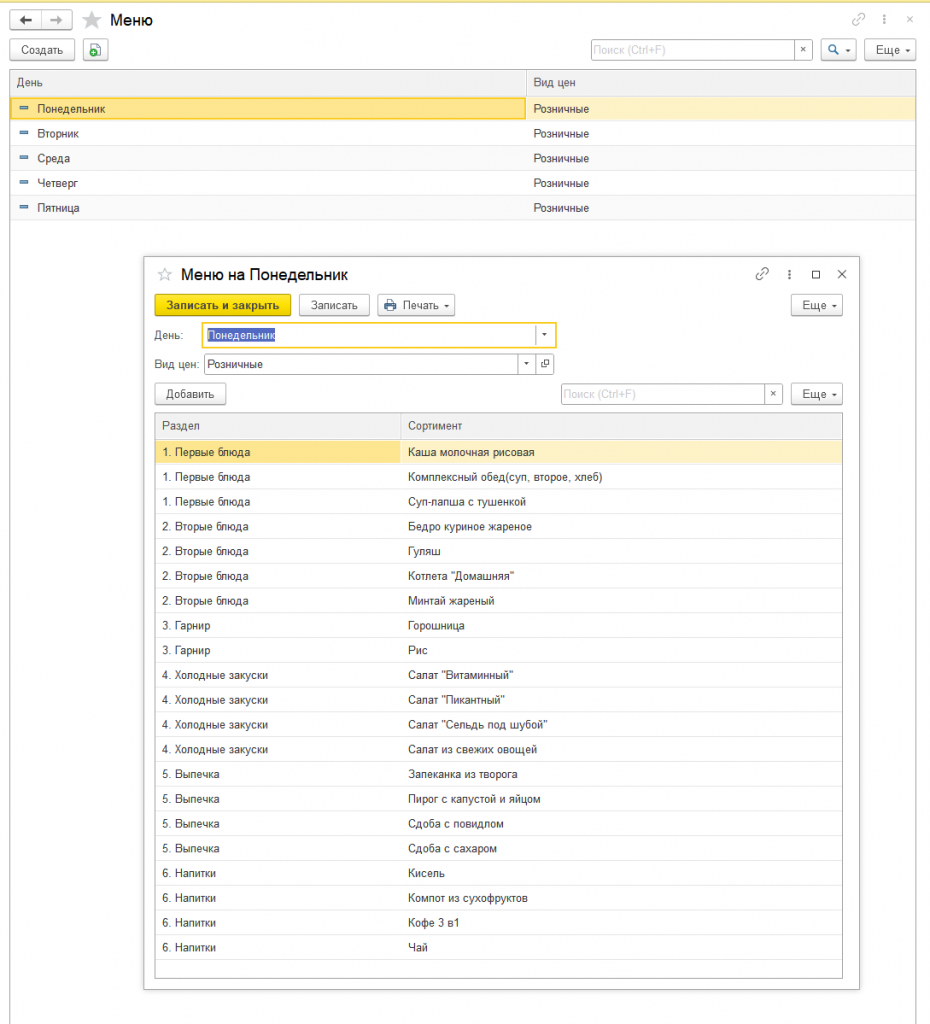930x1024 pixels.
Task: Click the Создать button
Action: 42,50
